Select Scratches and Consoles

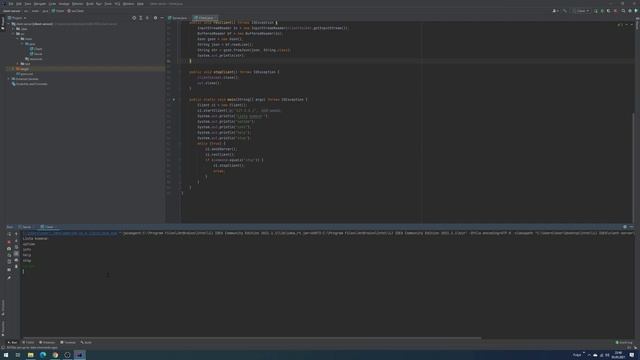pos(29,84)
